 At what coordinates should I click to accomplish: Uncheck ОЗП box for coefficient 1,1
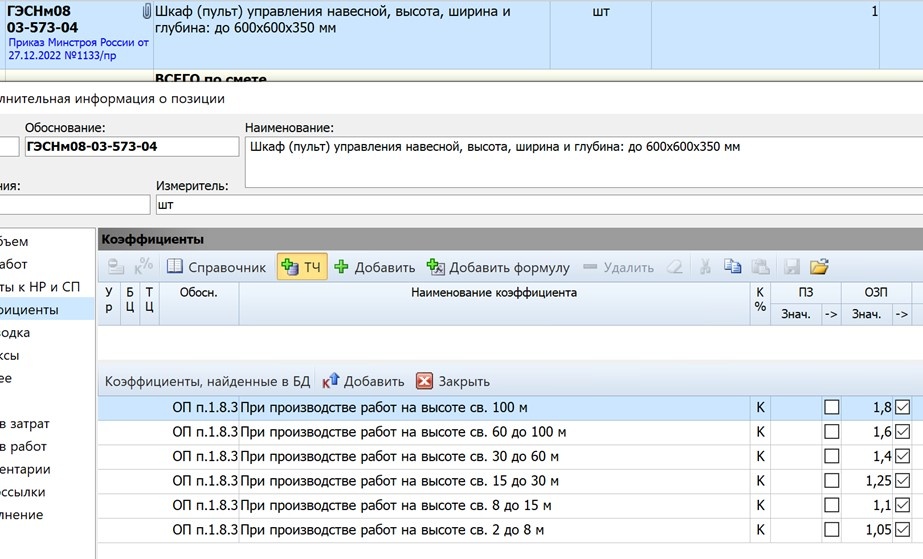902,505
